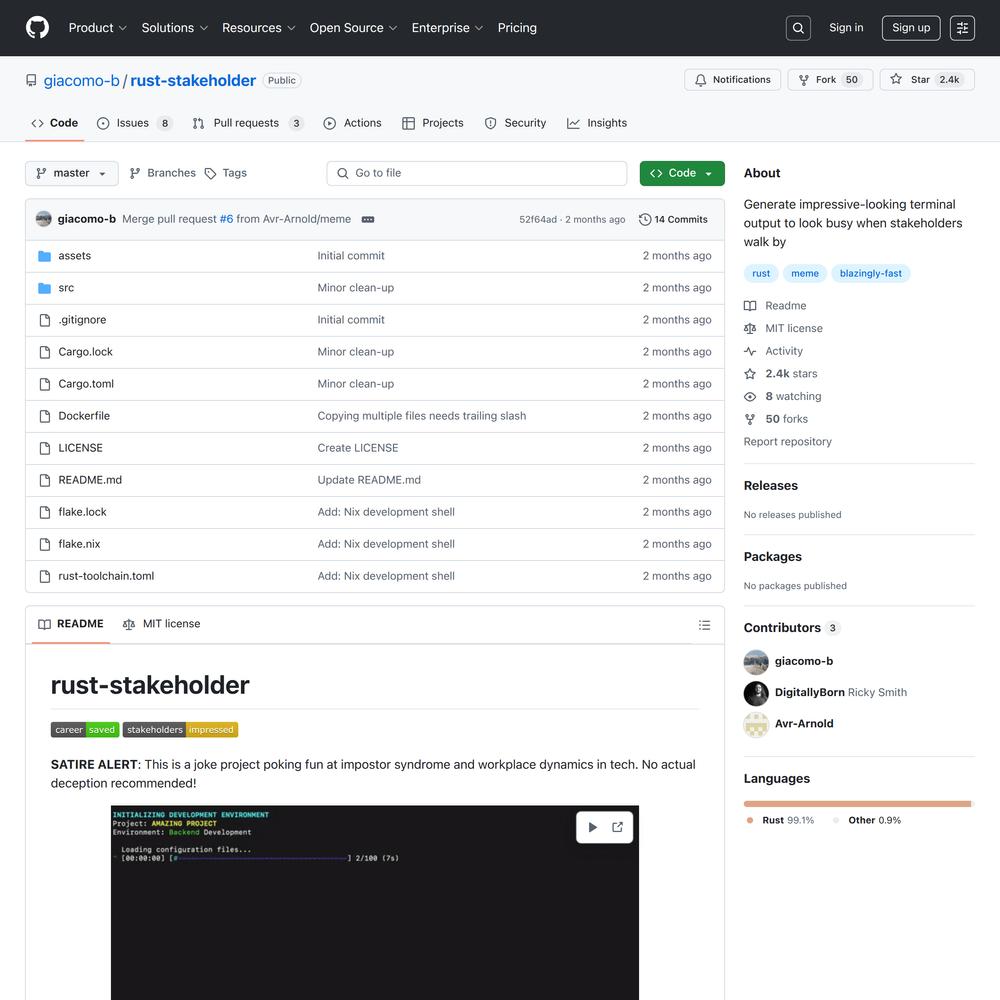
Task: Click the rust topic tag
Action: 761,274
